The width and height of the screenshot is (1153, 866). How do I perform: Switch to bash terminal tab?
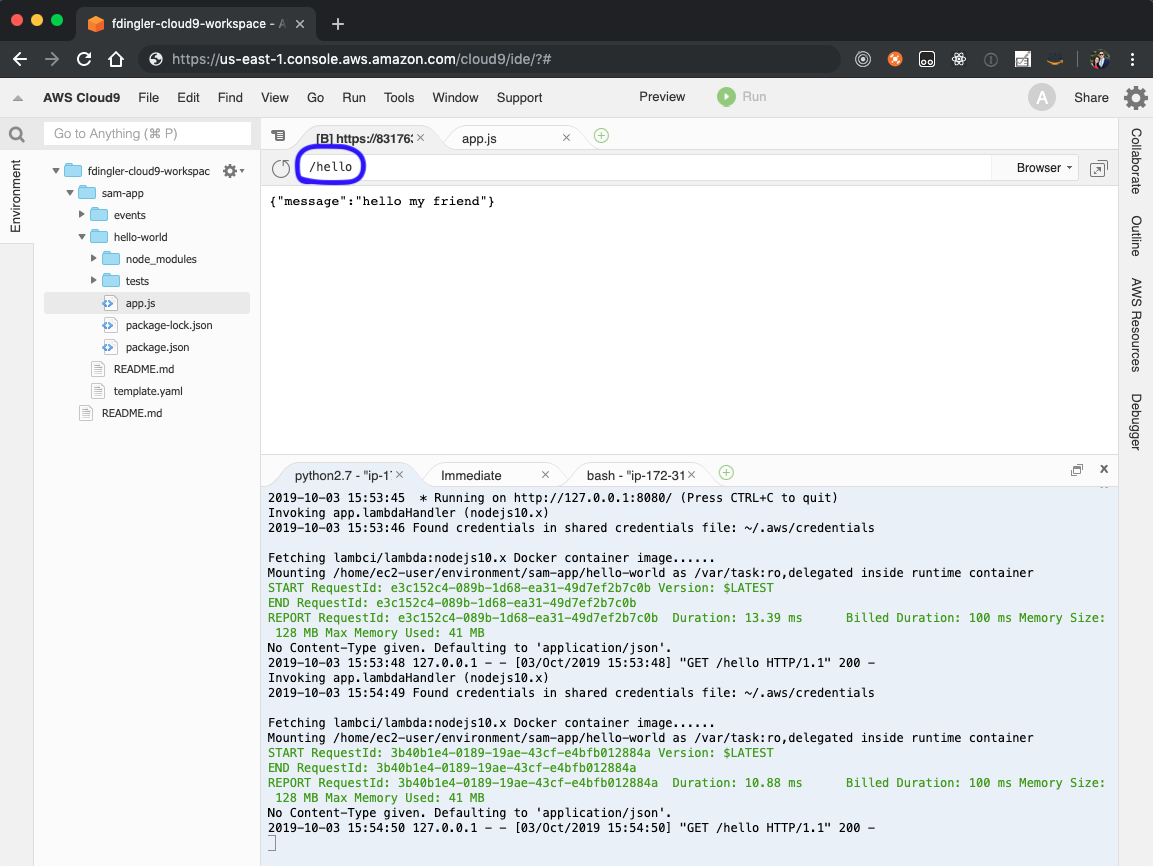point(637,476)
